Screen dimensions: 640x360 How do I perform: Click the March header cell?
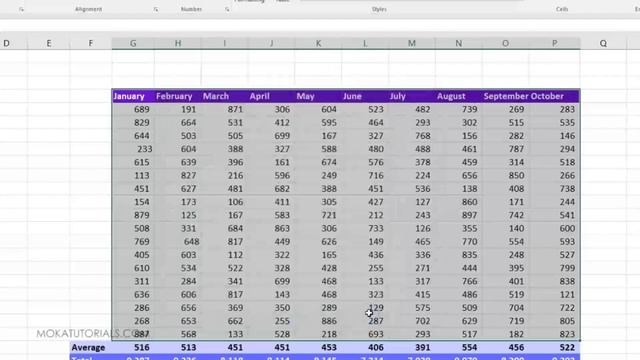pos(224,96)
